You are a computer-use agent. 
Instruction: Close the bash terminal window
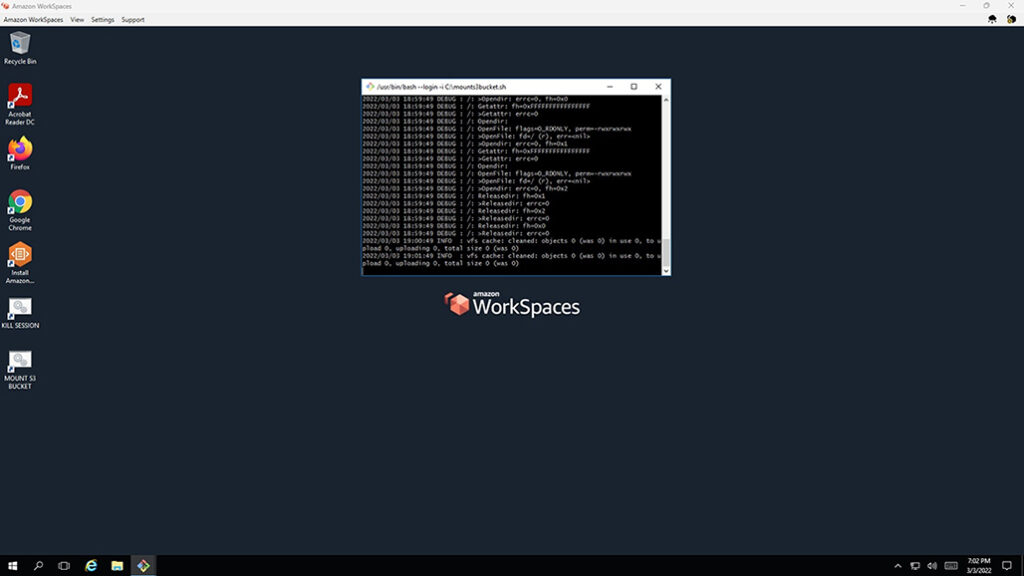658,86
